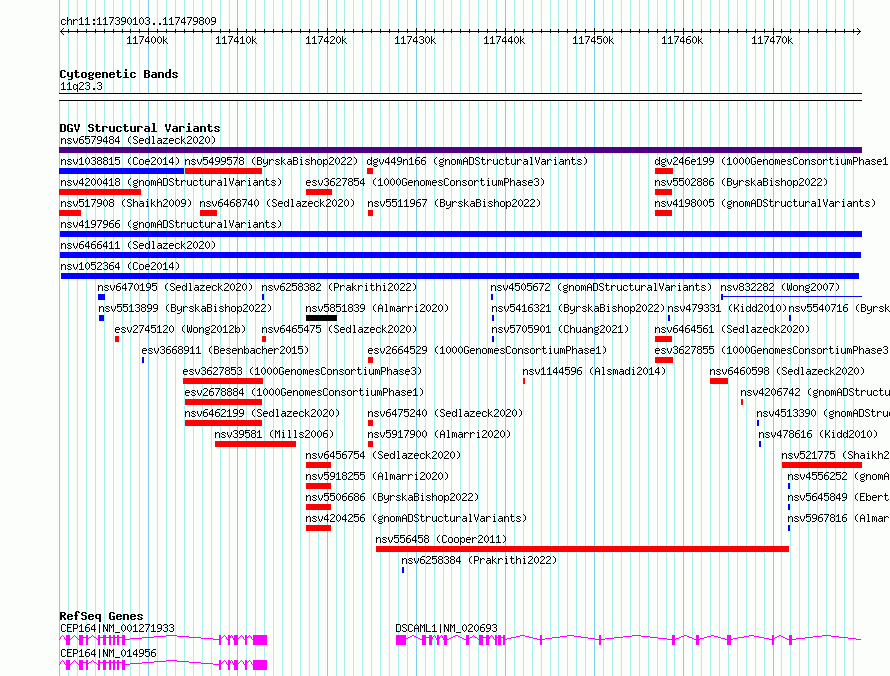
Task: Click esv2664529 (1000GenomesConsortiumPhase1) label
Action: click(487, 350)
